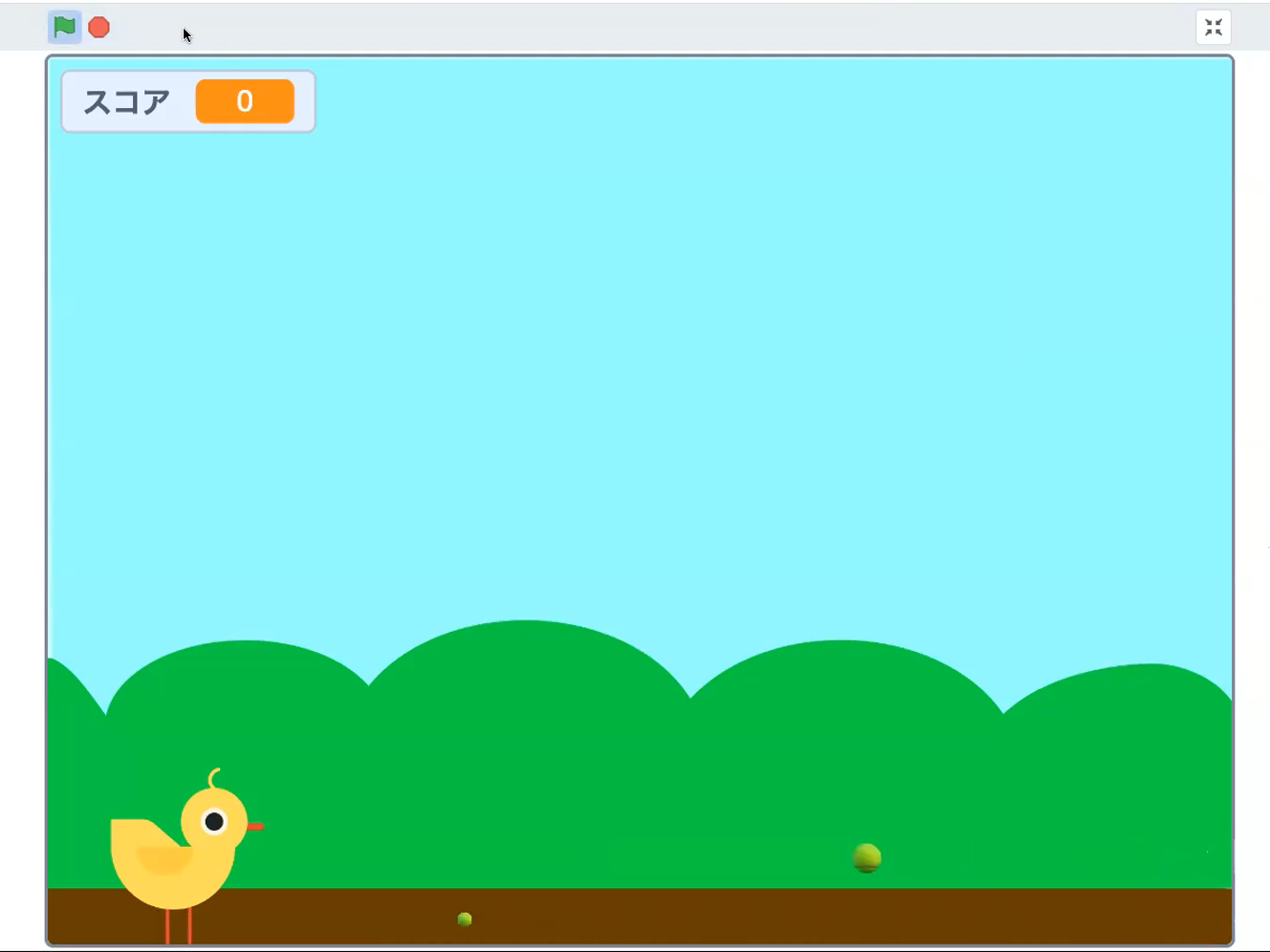Click the orange score value 0
1270x952 pixels.
245,101
